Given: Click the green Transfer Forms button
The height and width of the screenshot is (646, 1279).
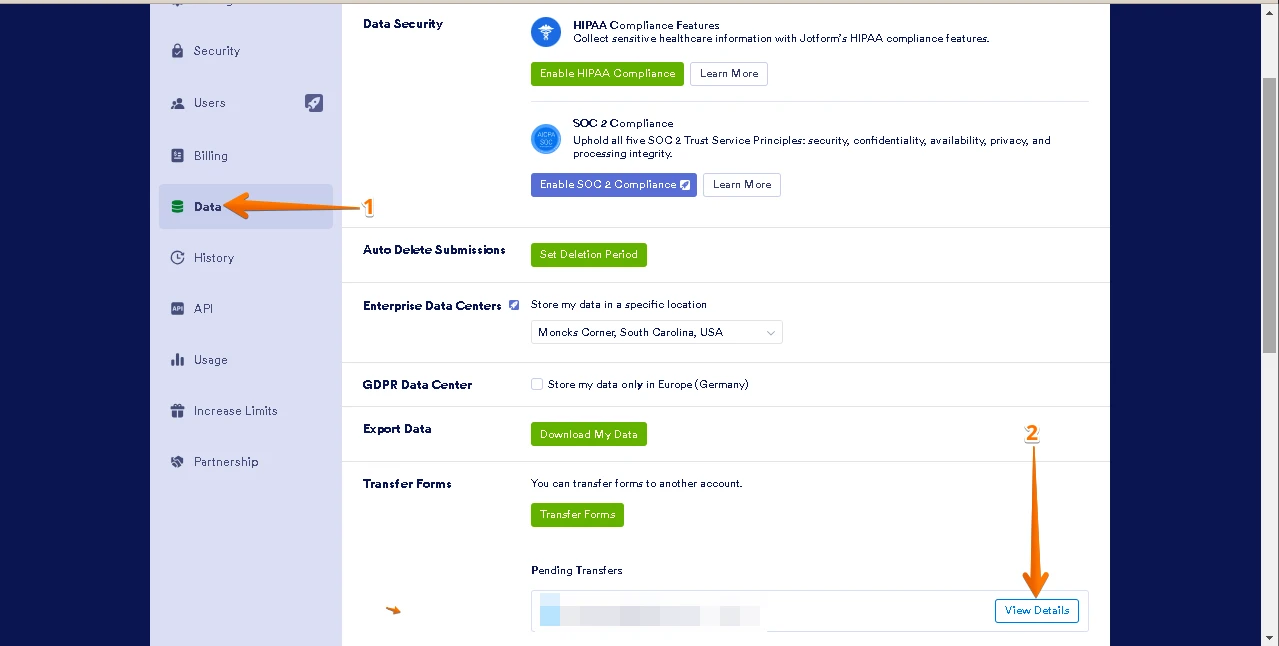Looking at the screenshot, I should click(x=577, y=515).
